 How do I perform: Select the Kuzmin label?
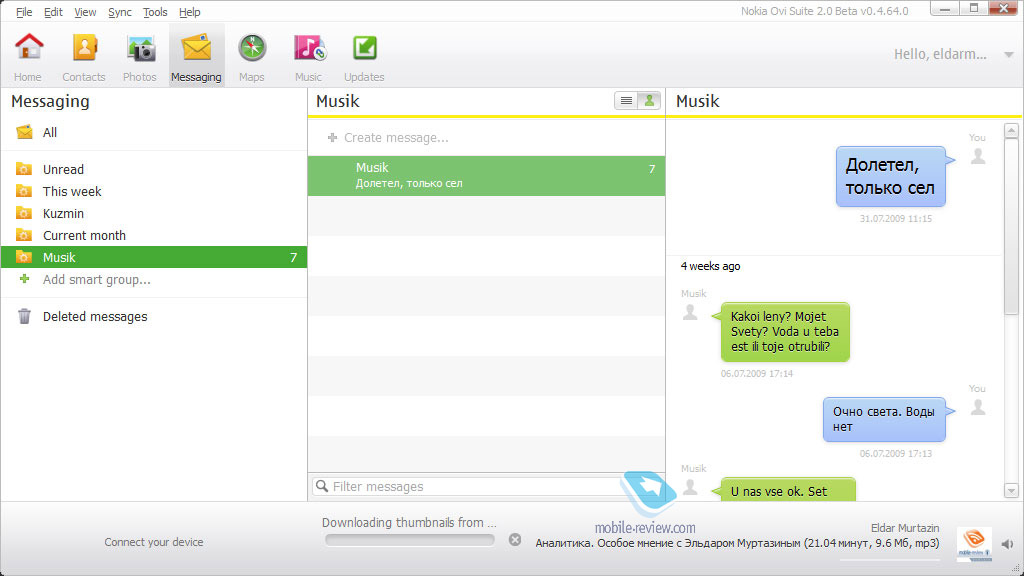[x=63, y=214]
